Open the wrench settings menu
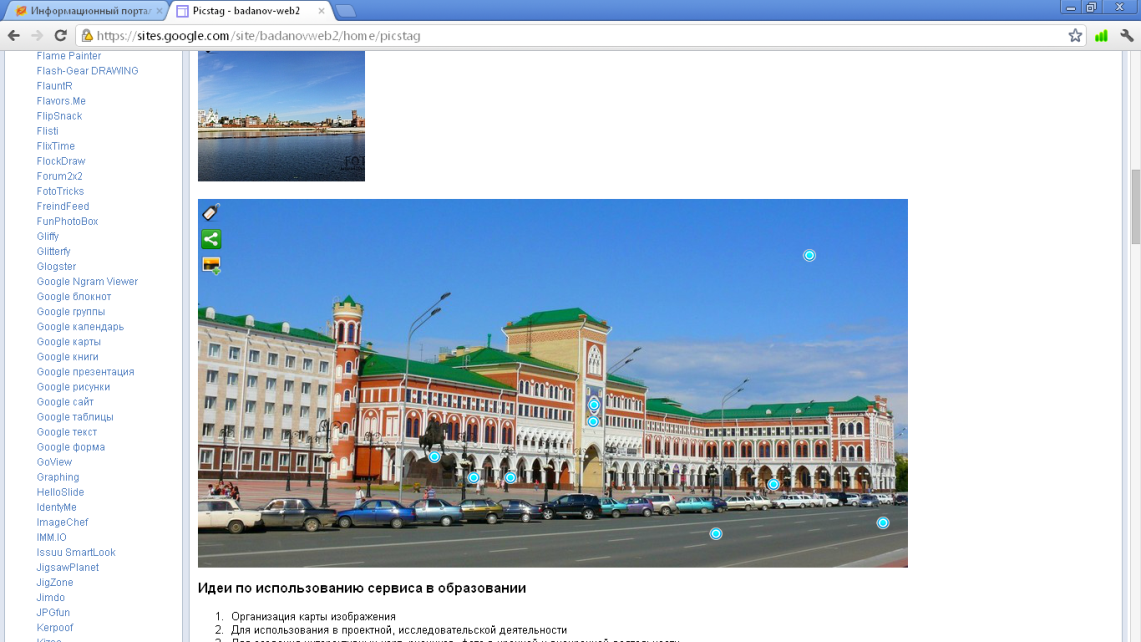This screenshot has width=1141, height=642. tap(1126, 36)
